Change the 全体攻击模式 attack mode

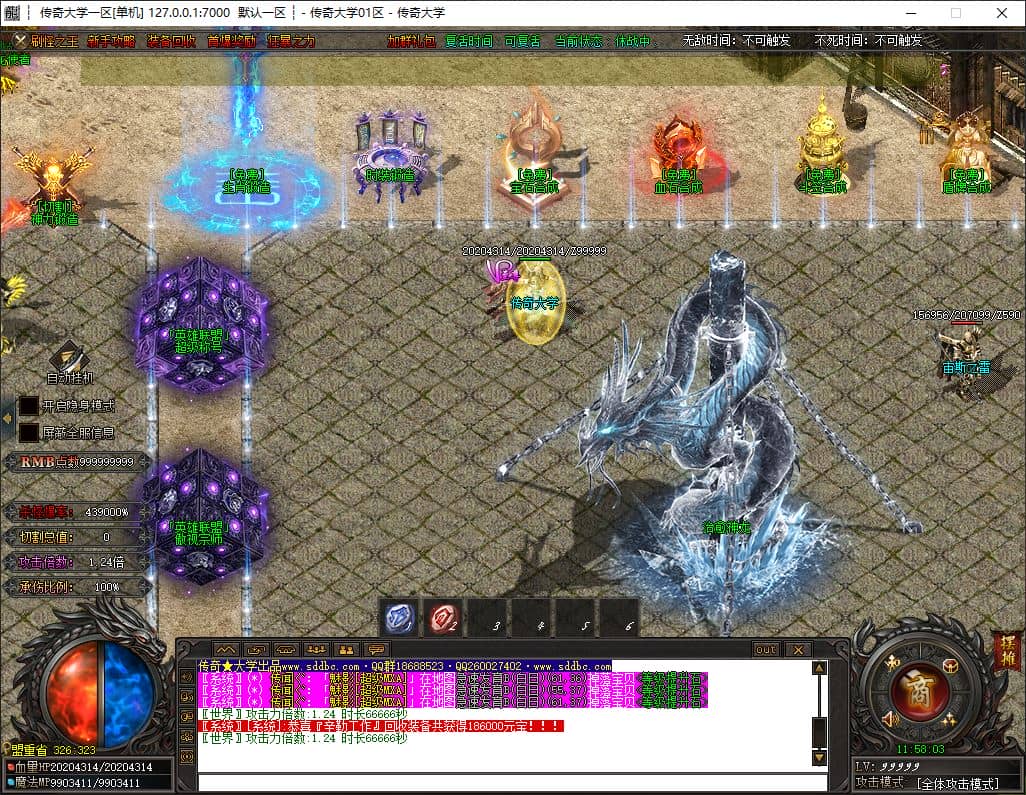tap(958, 783)
